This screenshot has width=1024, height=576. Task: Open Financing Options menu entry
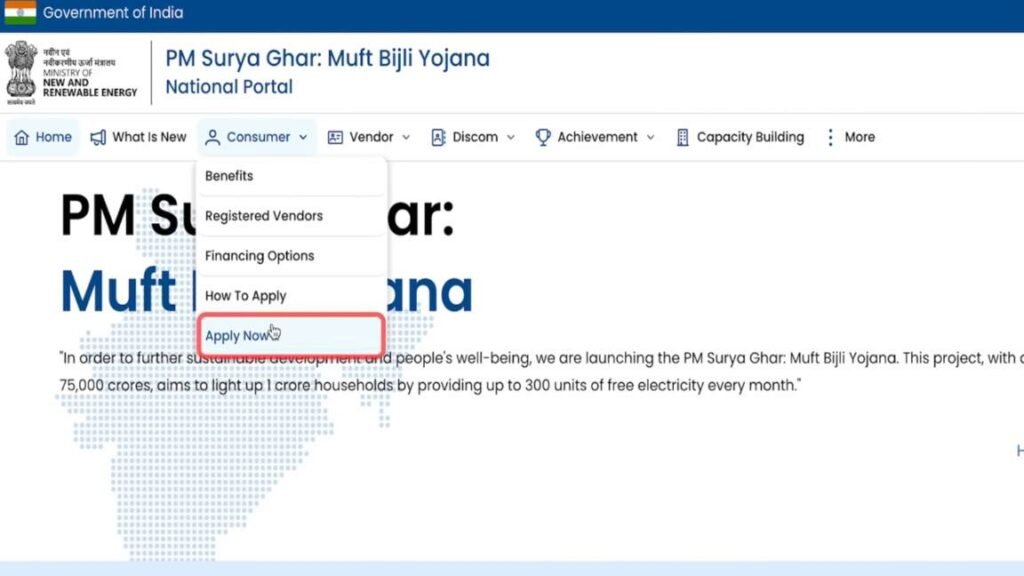[x=291, y=255]
